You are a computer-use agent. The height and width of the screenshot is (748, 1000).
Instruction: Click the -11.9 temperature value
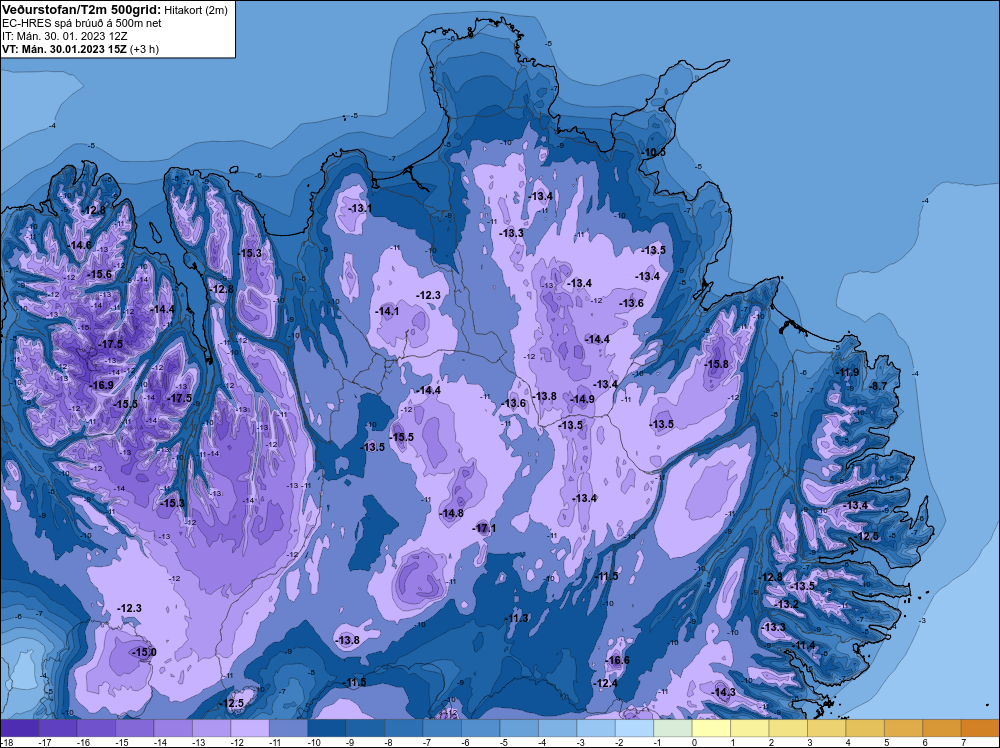(847, 372)
